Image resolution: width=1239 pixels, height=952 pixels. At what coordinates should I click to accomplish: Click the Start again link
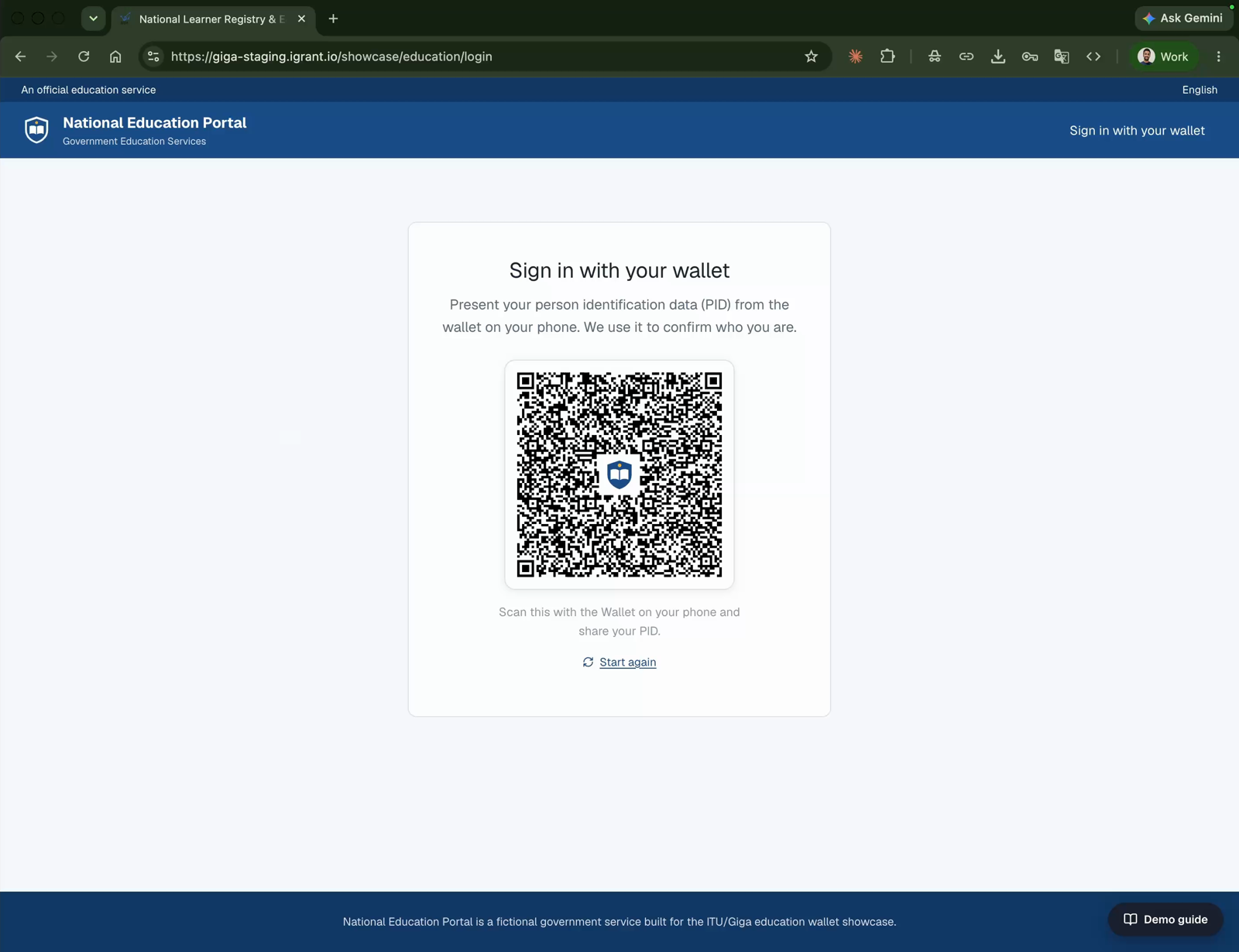point(627,662)
